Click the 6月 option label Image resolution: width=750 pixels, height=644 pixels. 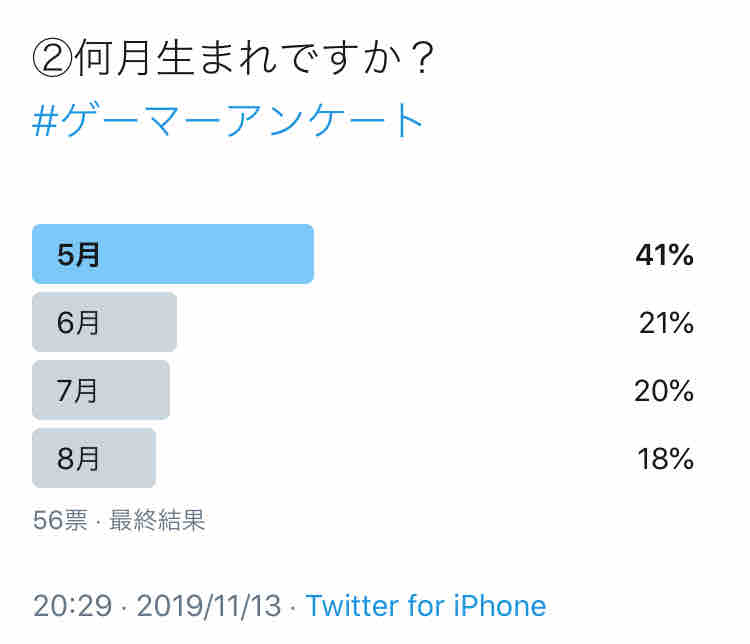coord(79,323)
